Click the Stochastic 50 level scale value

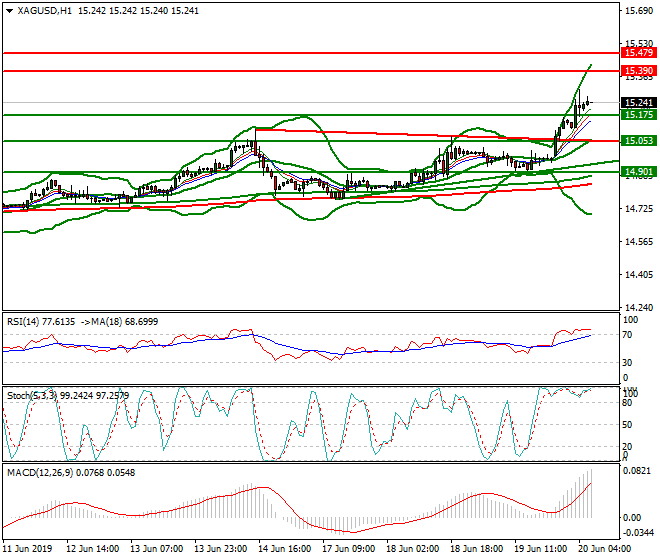[627, 425]
